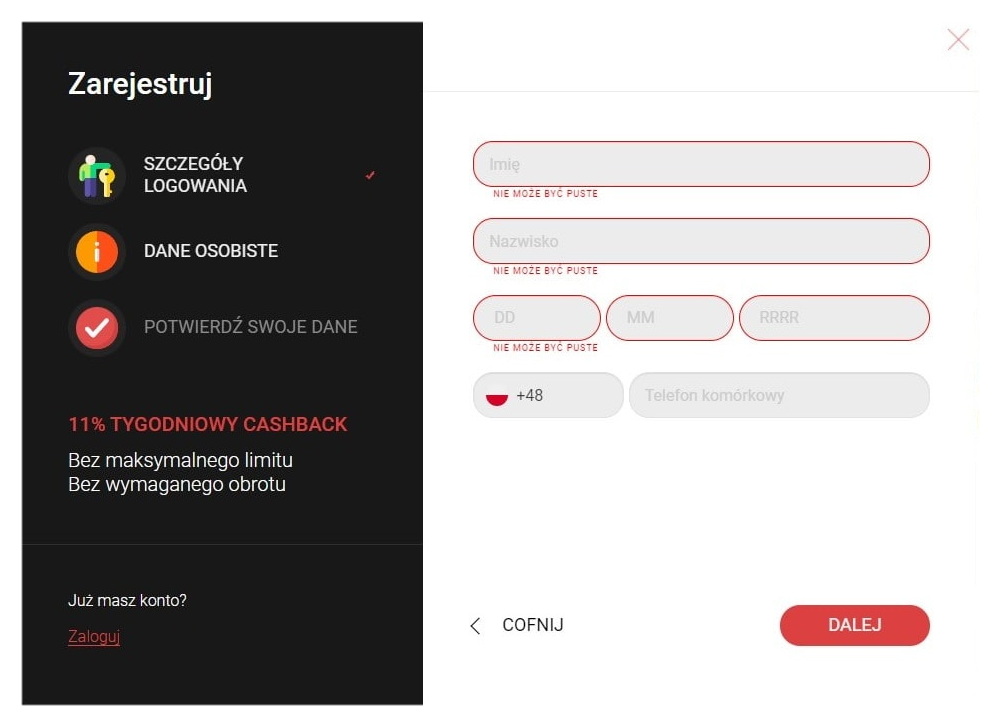The height and width of the screenshot is (727, 1001).
Task: Go to the Potwierdź Swoje Dane step
Action: pyautogui.click(x=250, y=327)
